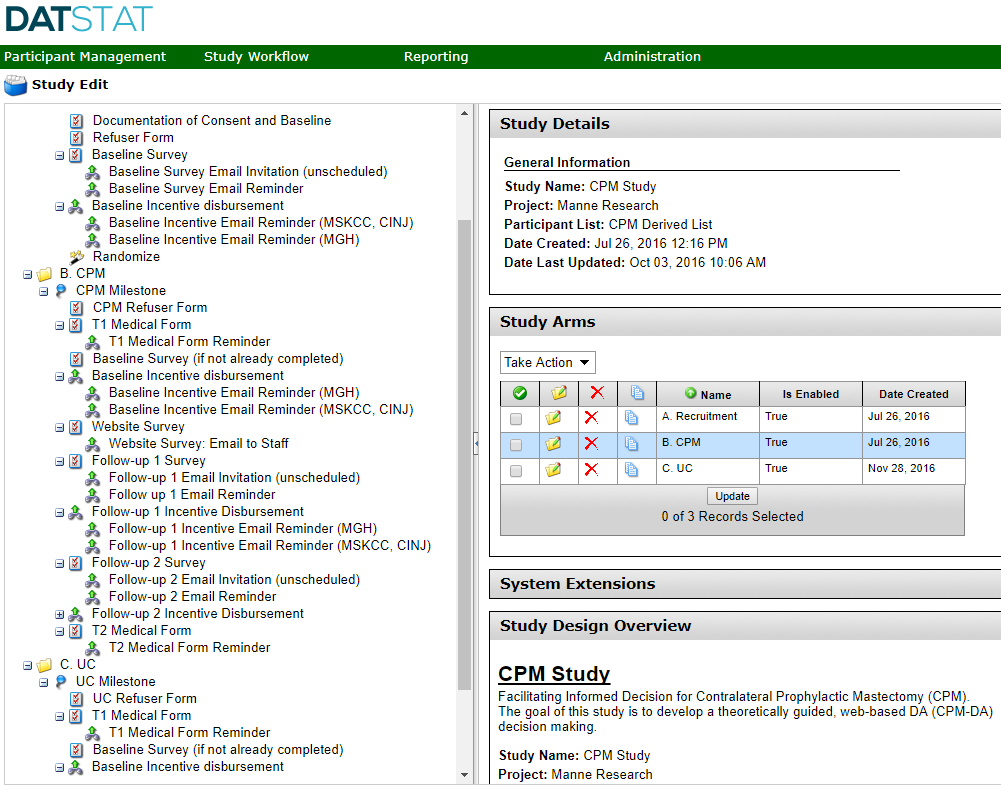Viewport: 1001px width, 787px height.
Task: Click red delete icon for C. UC arm
Action: (x=592, y=470)
